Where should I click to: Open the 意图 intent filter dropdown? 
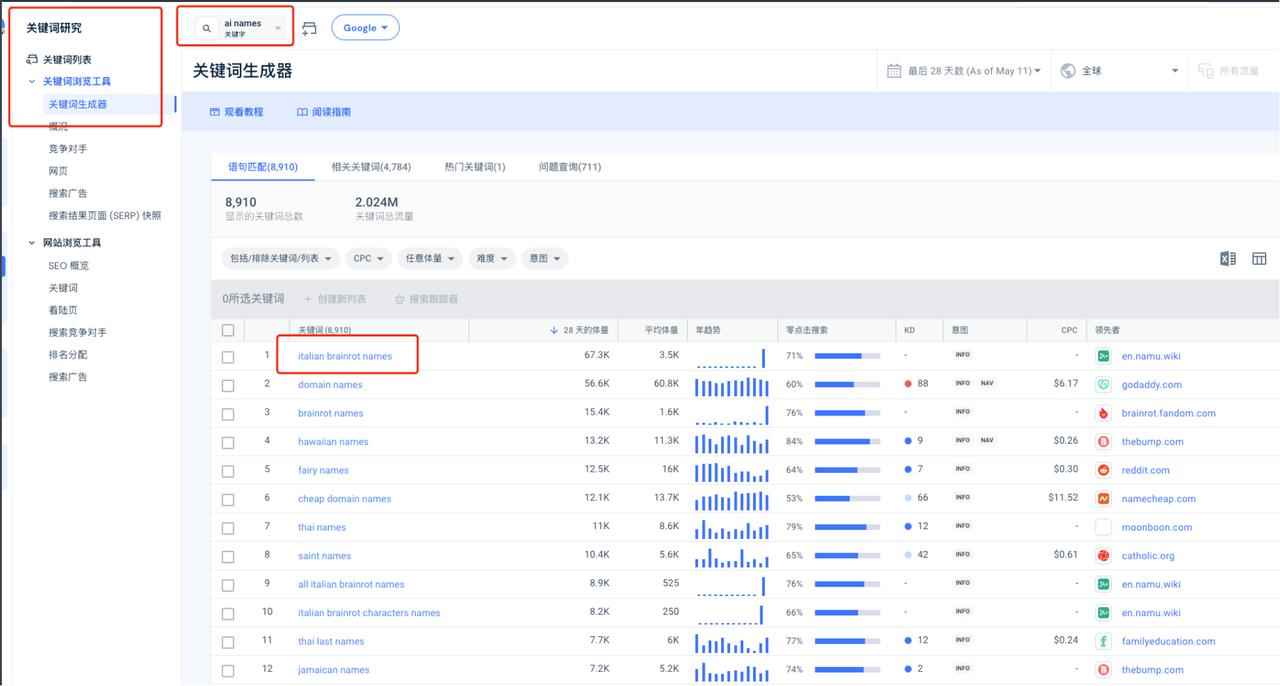pyautogui.click(x=545, y=259)
